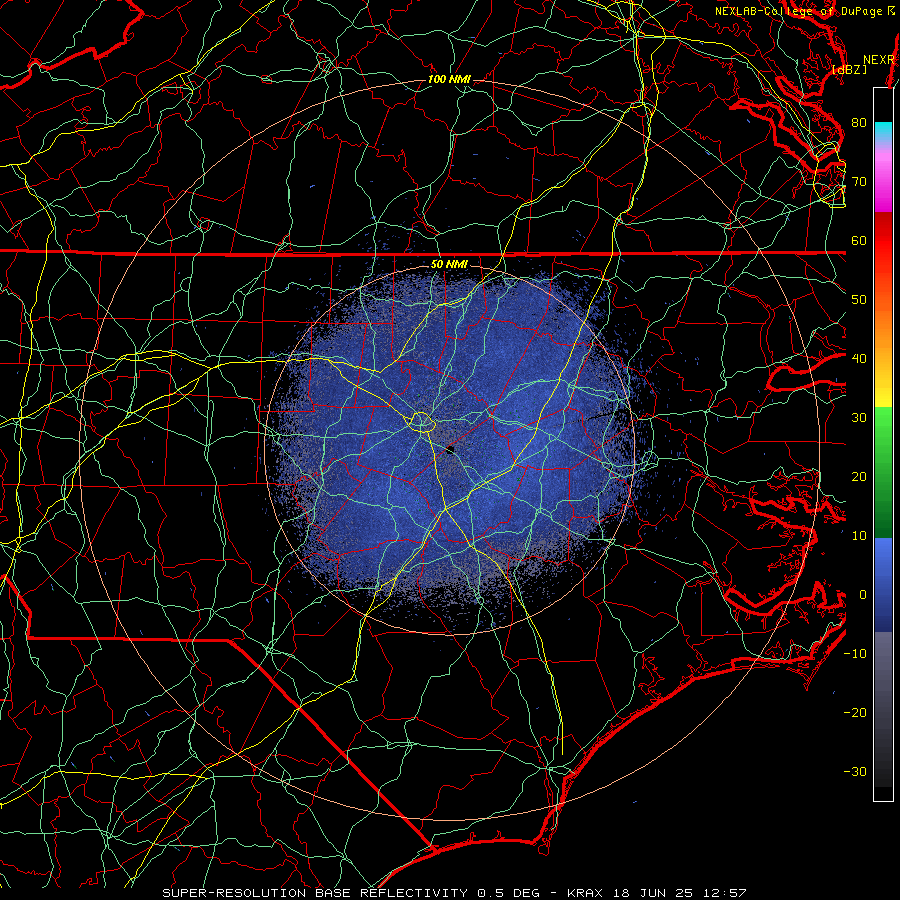This screenshot has height=900, width=900.
Task: Click the 20 value on the dBZ scale
Action: [859, 477]
